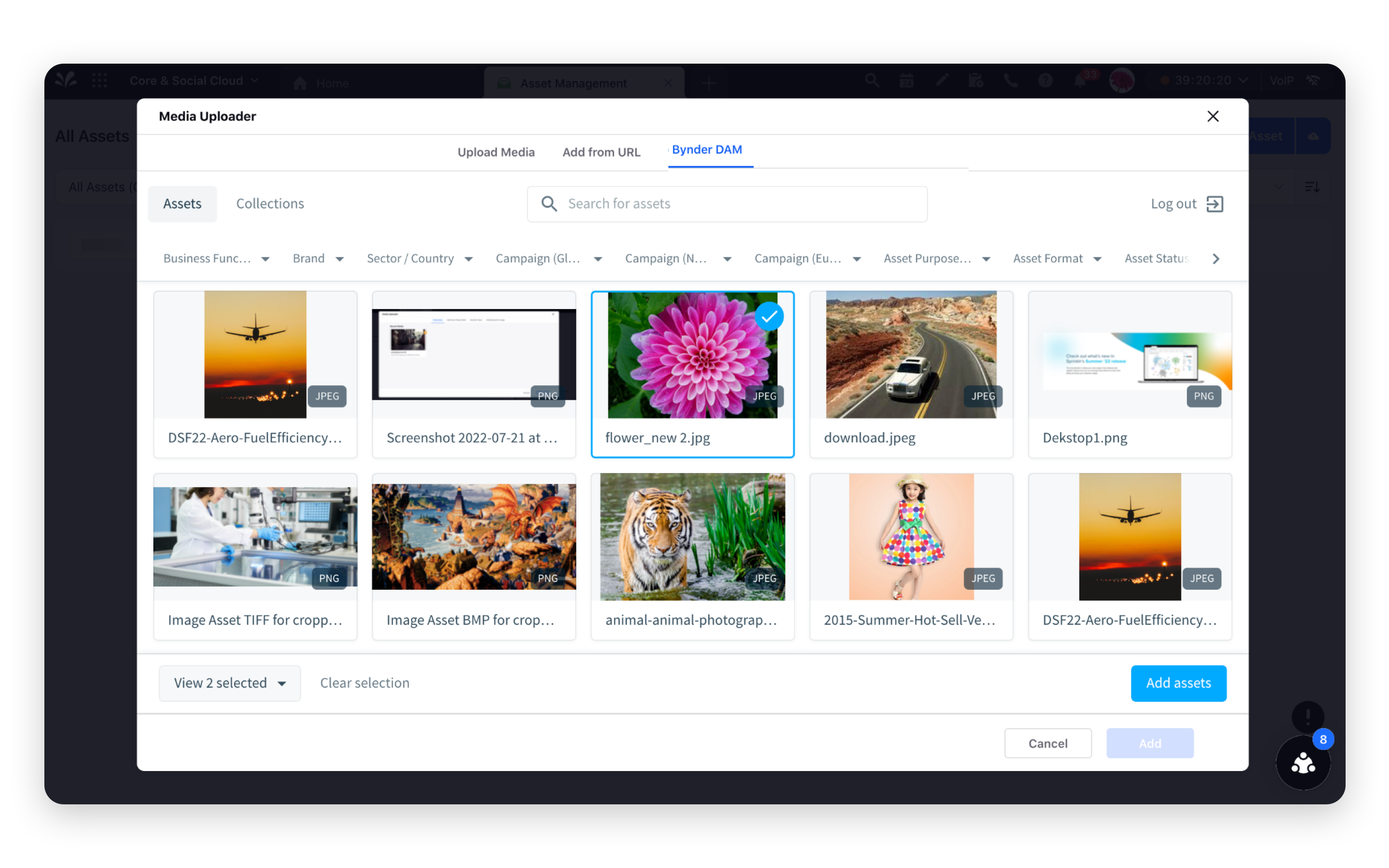This screenshot has height=868, width=1389.
Task: Click the phone call icon in header
Action: (1010, 81)
